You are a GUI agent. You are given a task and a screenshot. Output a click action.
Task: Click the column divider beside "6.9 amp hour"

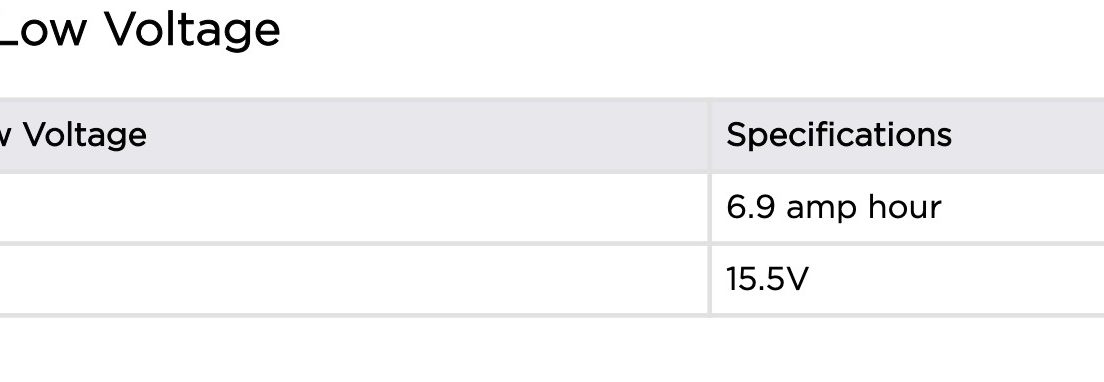[709, 208]
